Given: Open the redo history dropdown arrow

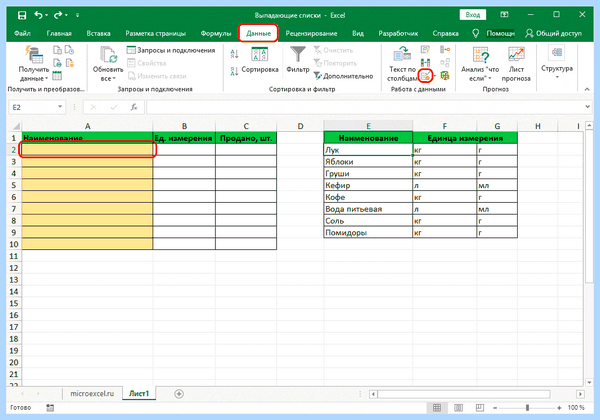Looking at the screenshot, I should 66,15.
